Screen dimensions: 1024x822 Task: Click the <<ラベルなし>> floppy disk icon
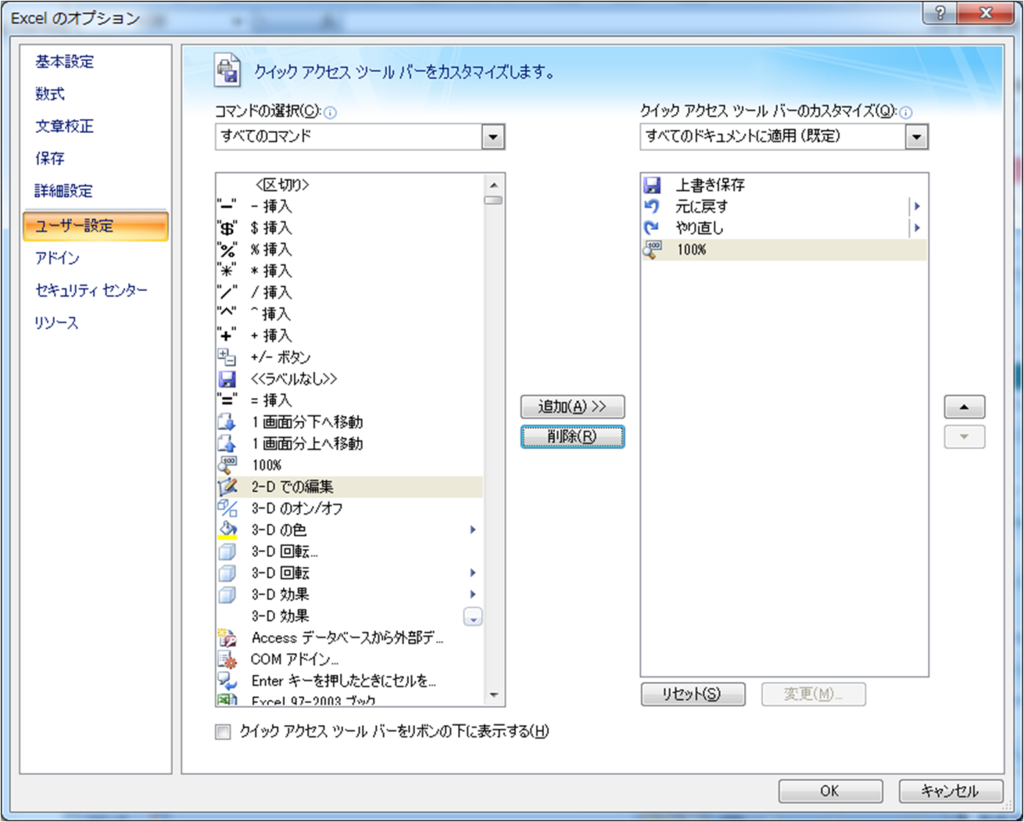click(227, 379)
